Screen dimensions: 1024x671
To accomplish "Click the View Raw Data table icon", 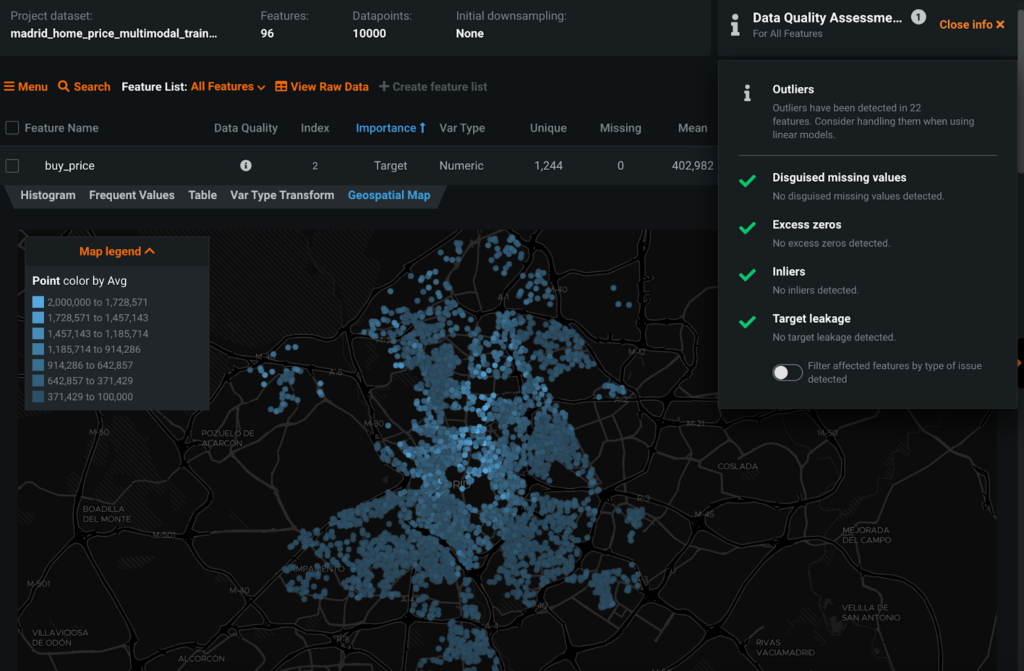I will pyautogui.click(x=281, y=86).
